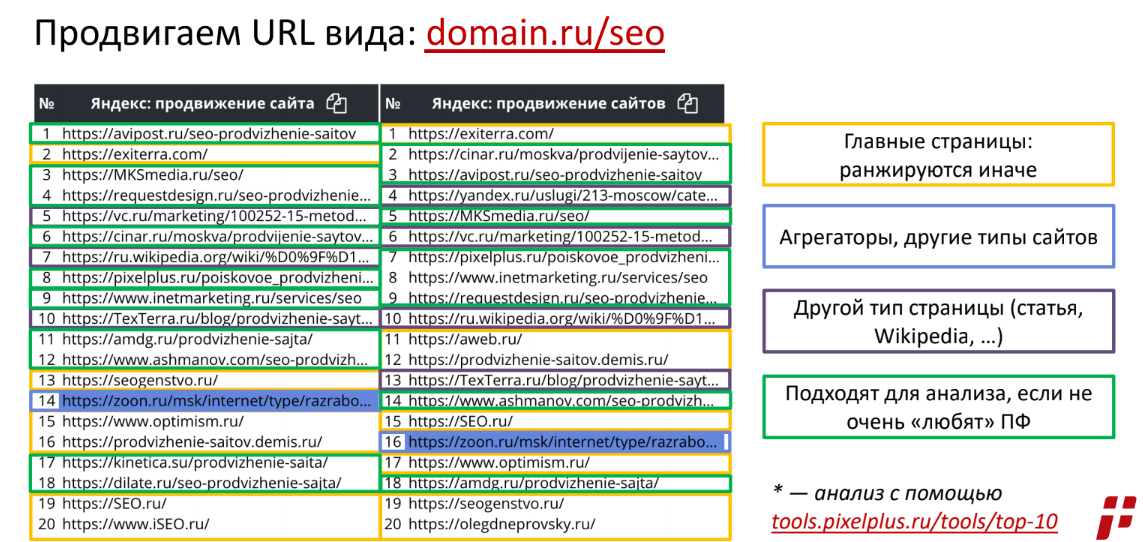Select the yellow «Главные страницы» legend box
This screenshot has width=1143, height=542.
[938, 155]
